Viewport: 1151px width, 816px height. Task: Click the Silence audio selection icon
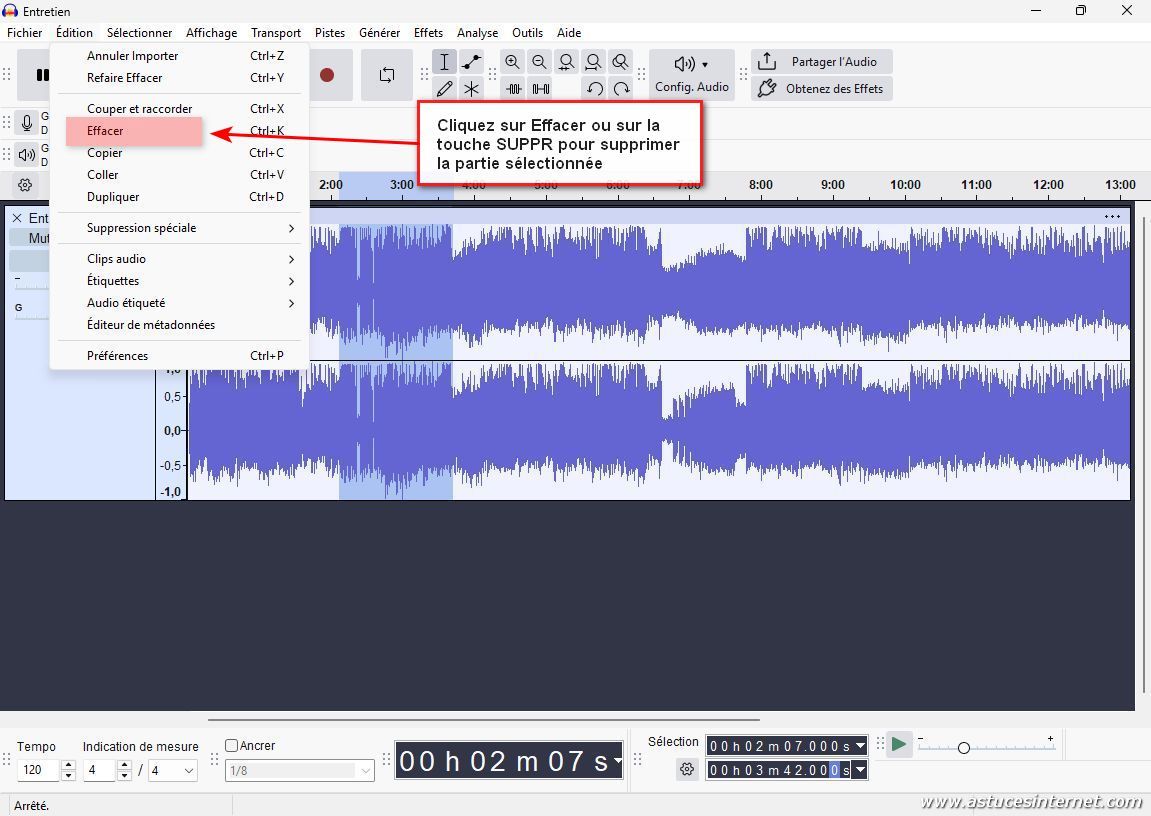point(540,89)
